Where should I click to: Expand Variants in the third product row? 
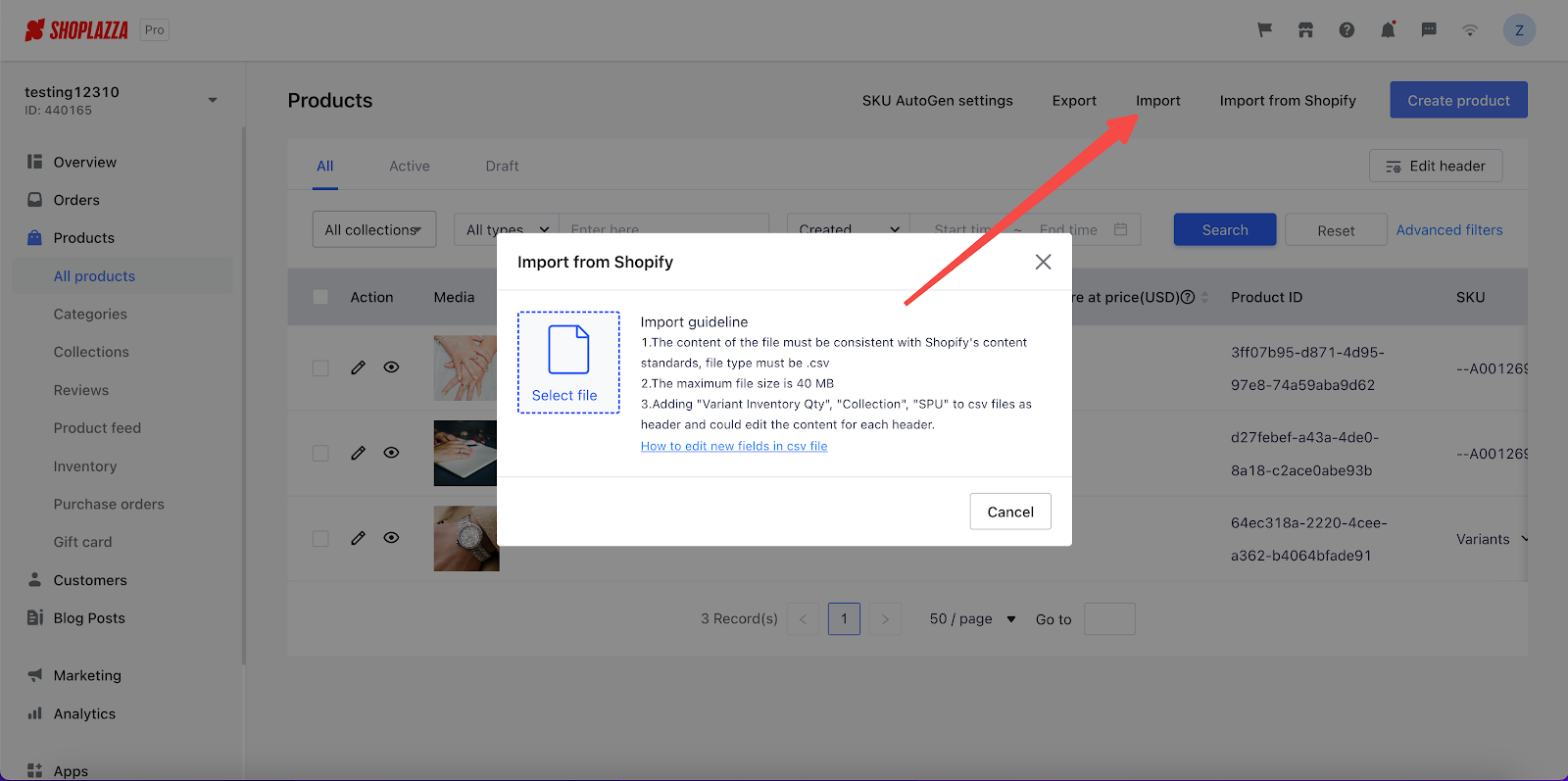[x=1492, y=539]
